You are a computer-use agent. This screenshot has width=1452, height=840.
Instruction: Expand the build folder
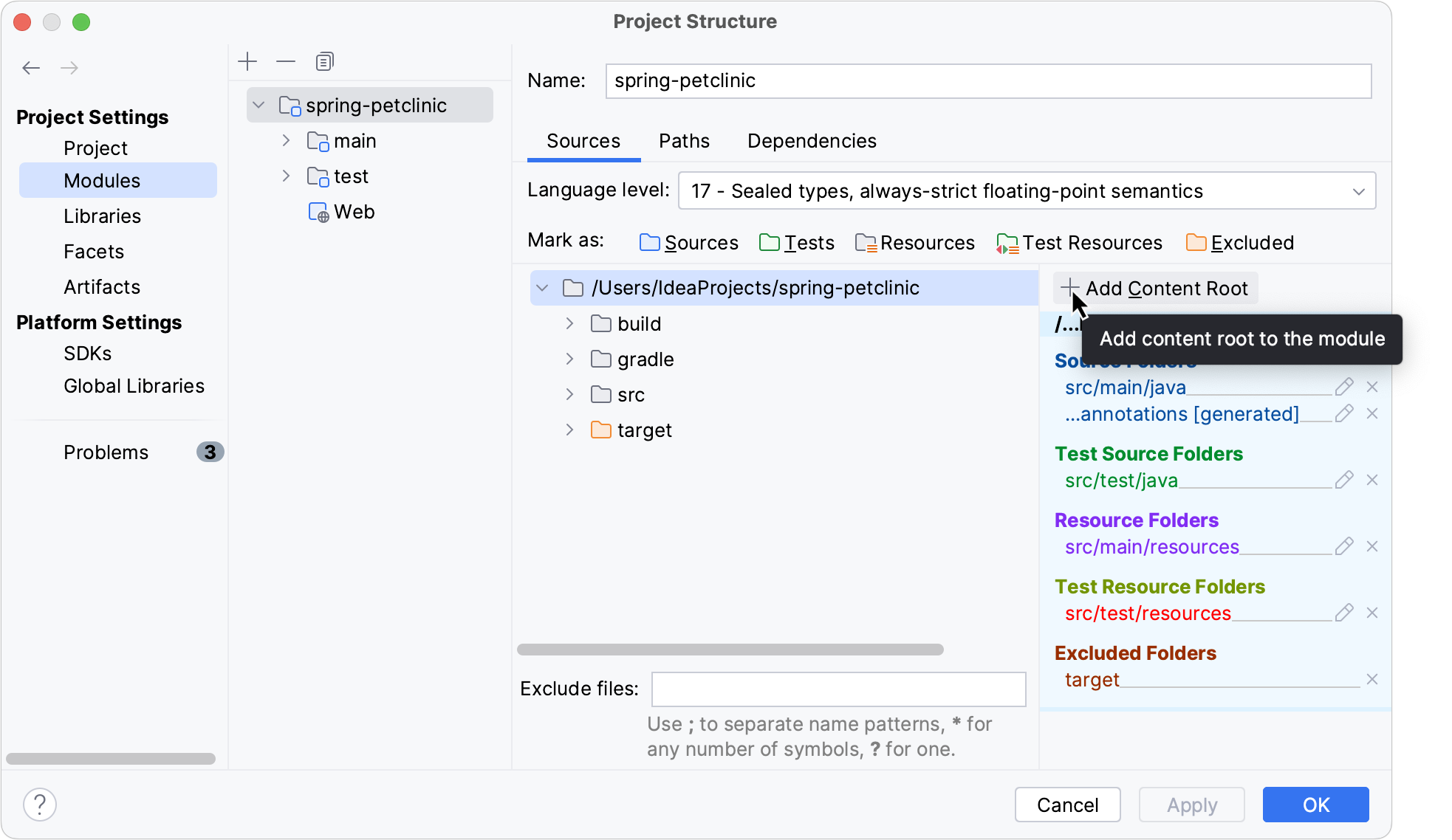569,323
